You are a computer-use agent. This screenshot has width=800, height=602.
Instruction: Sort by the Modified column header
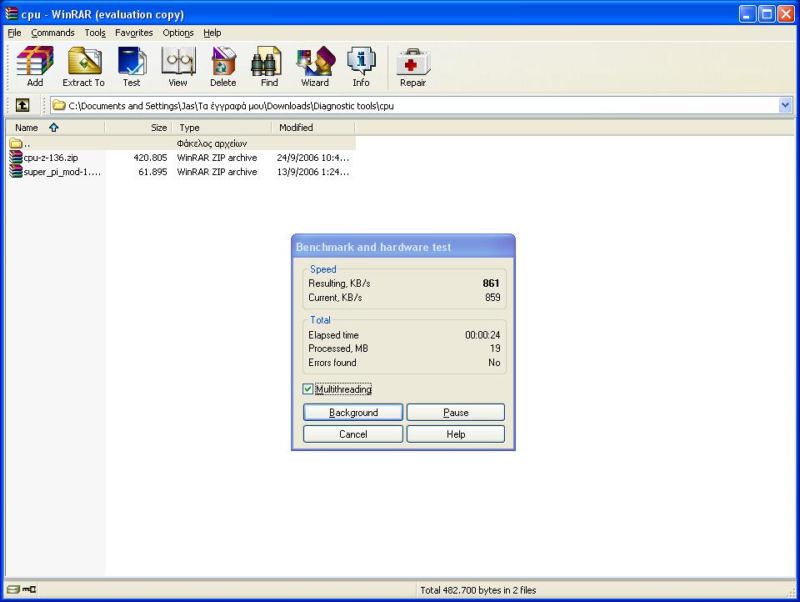pyautogui.click(x=313, y=128)
